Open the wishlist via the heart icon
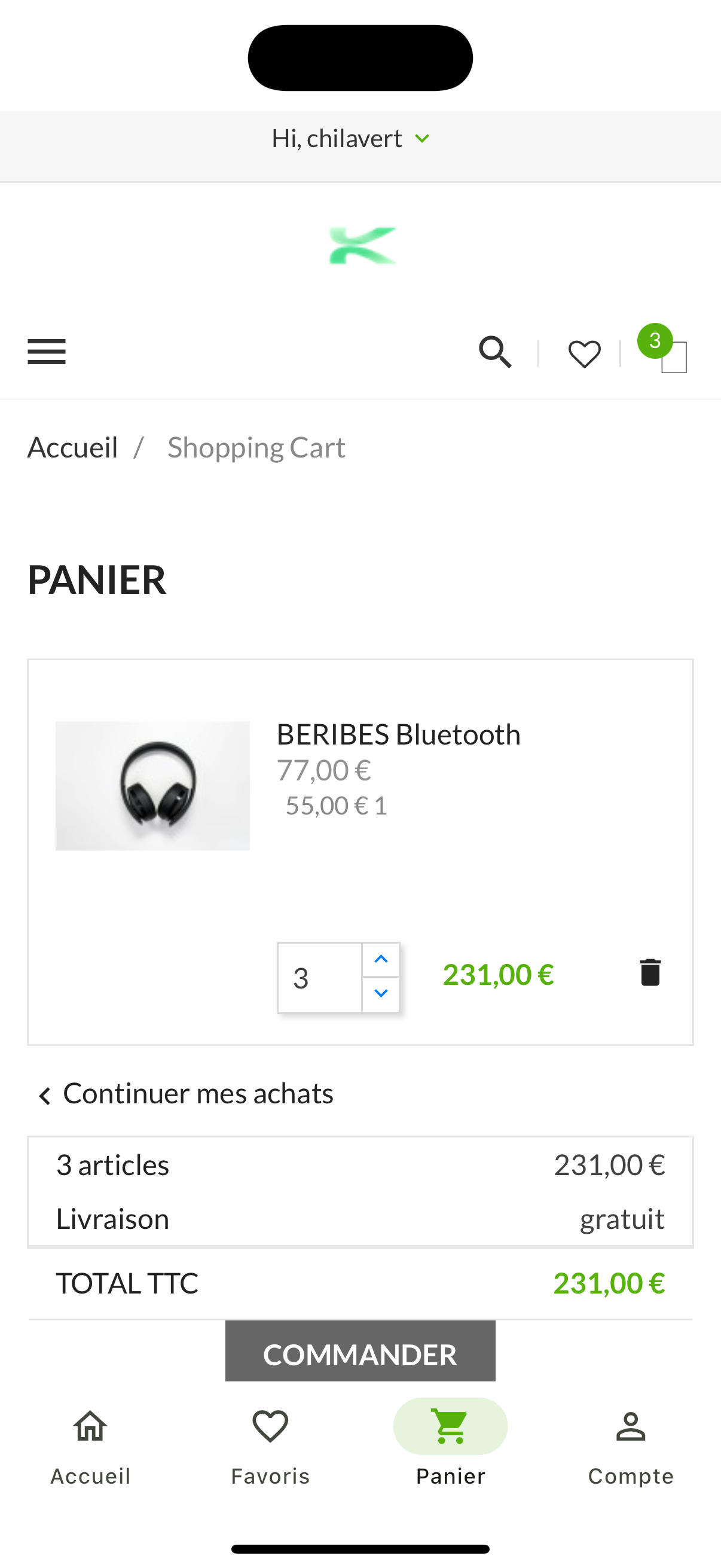The image size is (721, 1568). [583, 353]
